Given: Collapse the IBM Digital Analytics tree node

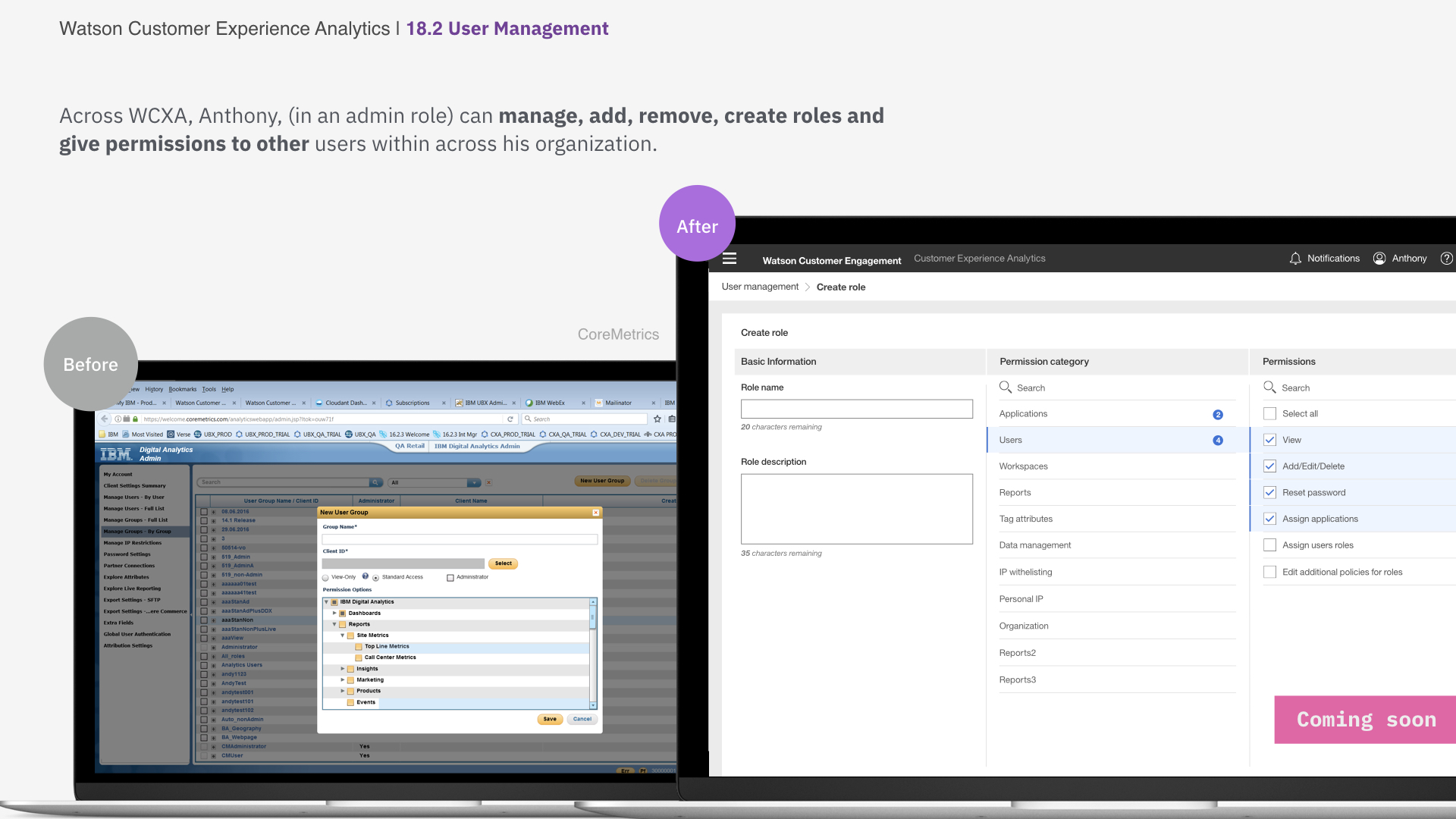Looking at the screenshot, I should tap(327, 602).
